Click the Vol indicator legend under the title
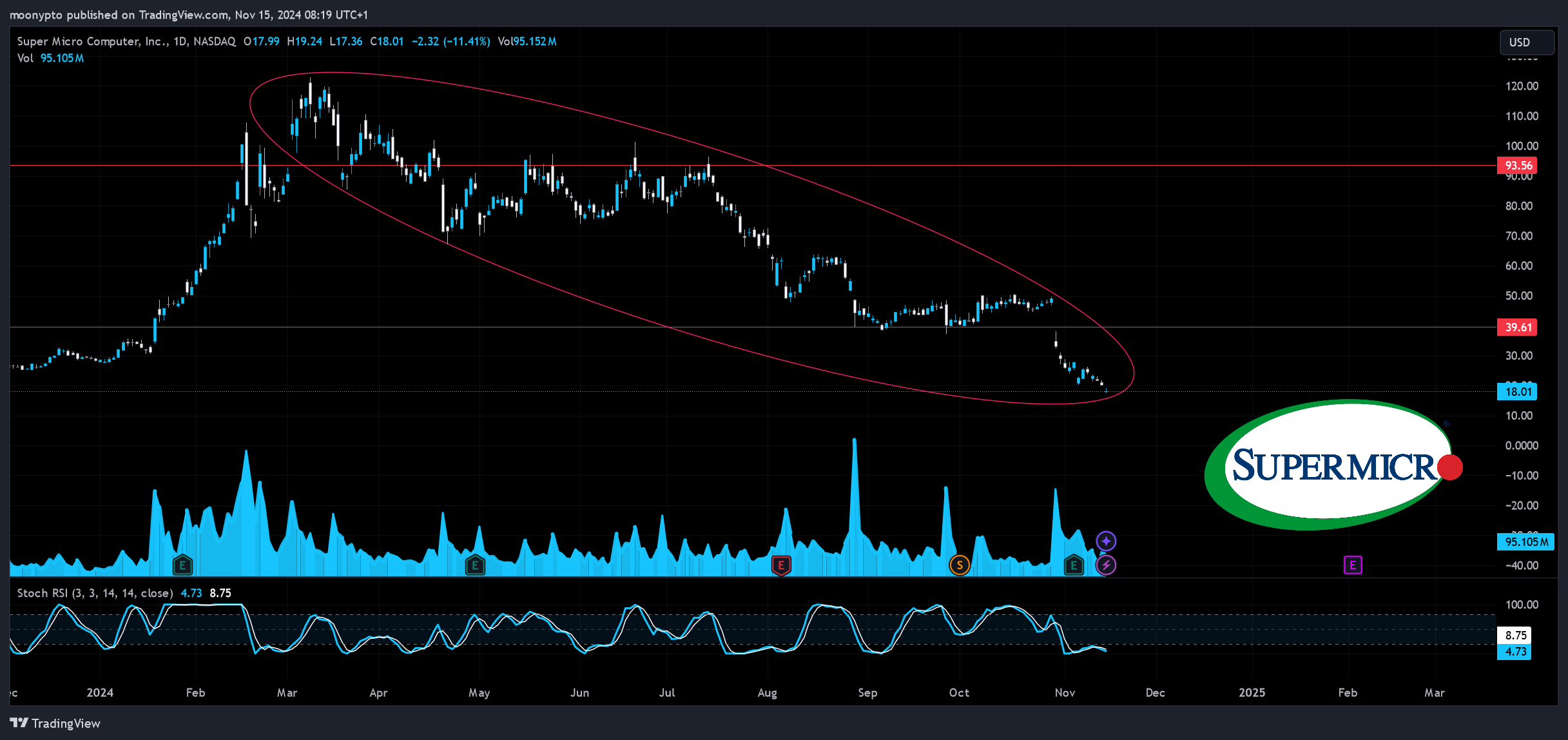 click(50, 58)
